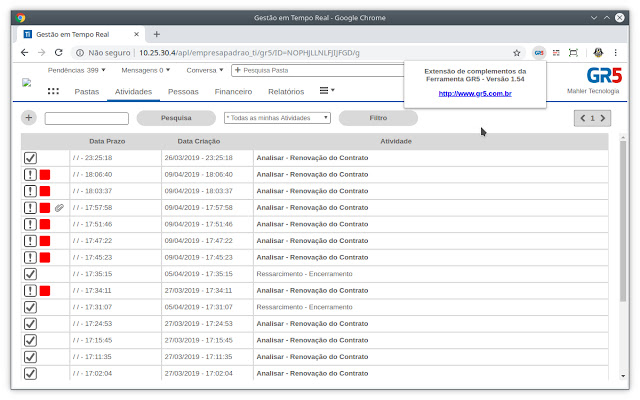Image resolution: width=640 pixels, height=400 pixels.
Task: Sort by Atividade column header
Action: (396, 141)
